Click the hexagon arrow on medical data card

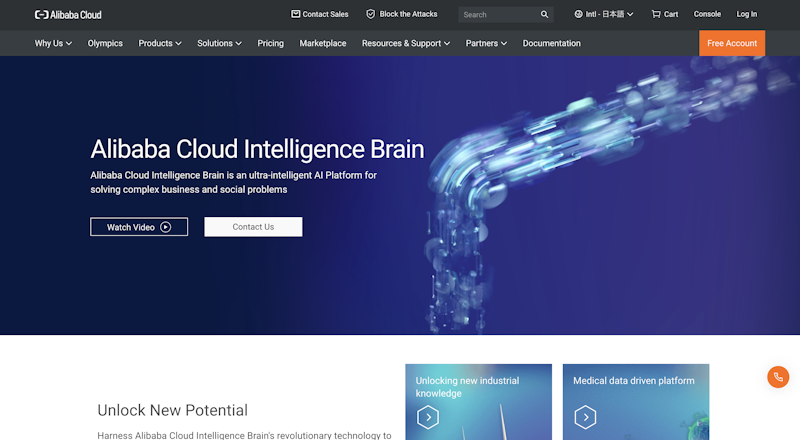[585, 417]
